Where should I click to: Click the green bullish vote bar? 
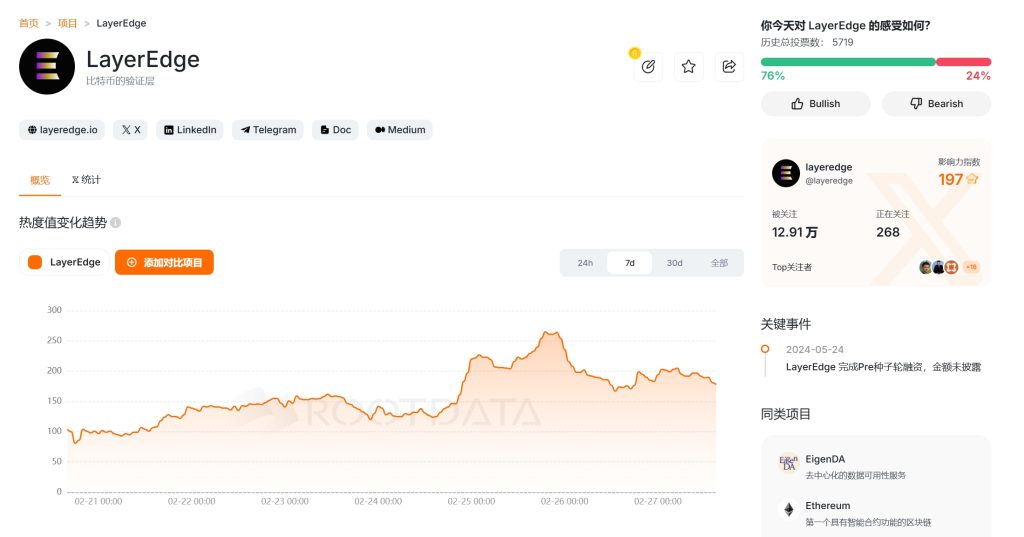(848, 62)
